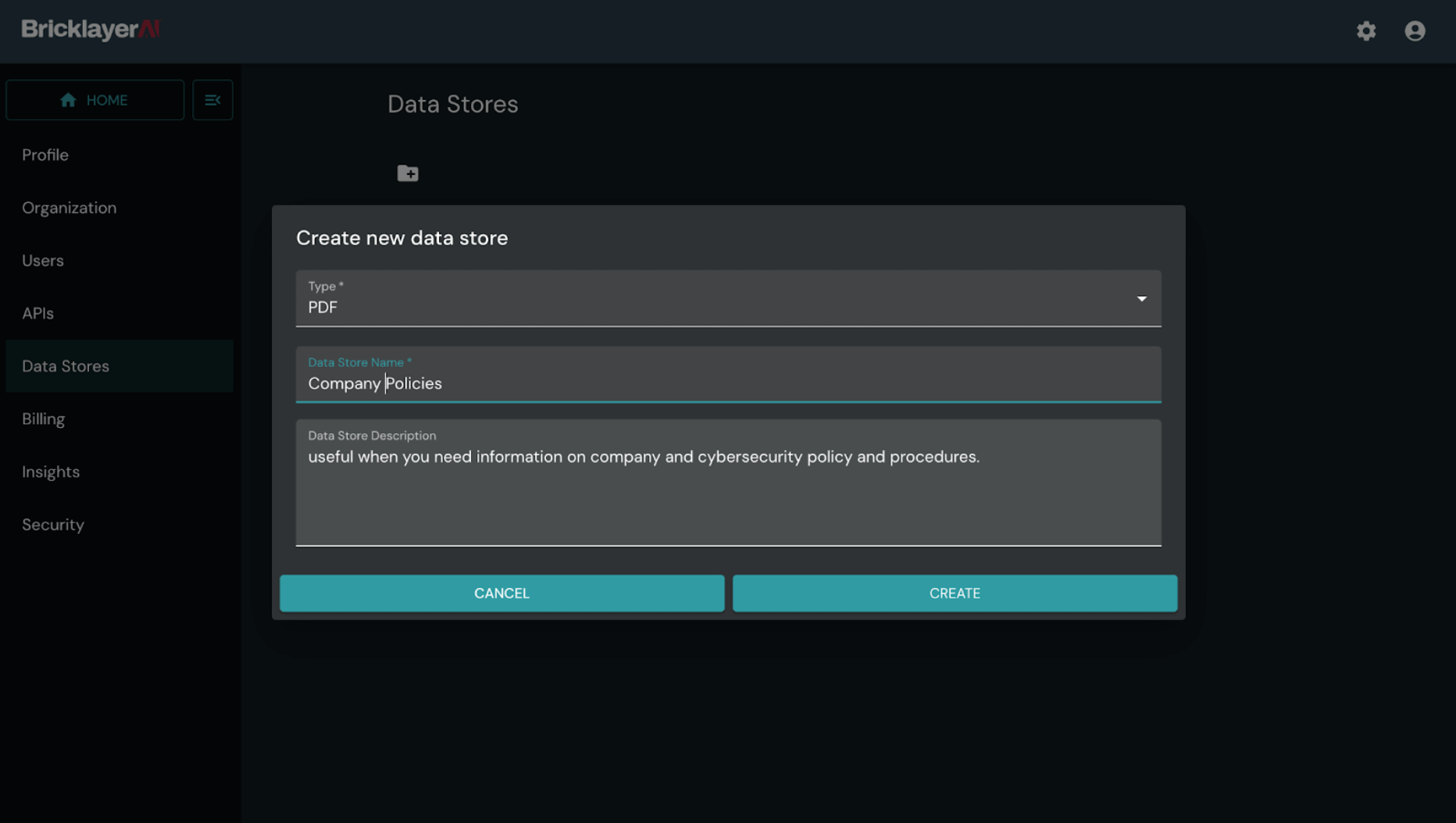Click the Bricklayer AI logo
The image size is (1456, 823).
pyautogui.click(x=89, y=30)
